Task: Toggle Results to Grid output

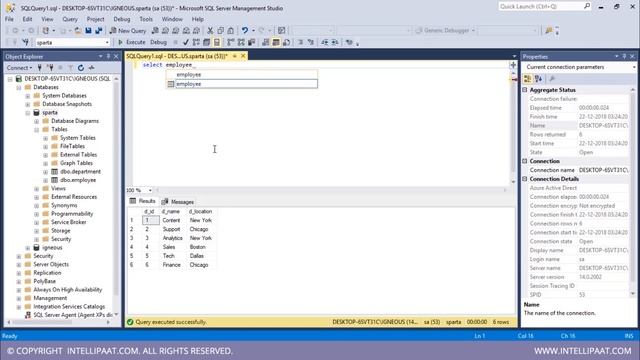Action: [276, 42]
